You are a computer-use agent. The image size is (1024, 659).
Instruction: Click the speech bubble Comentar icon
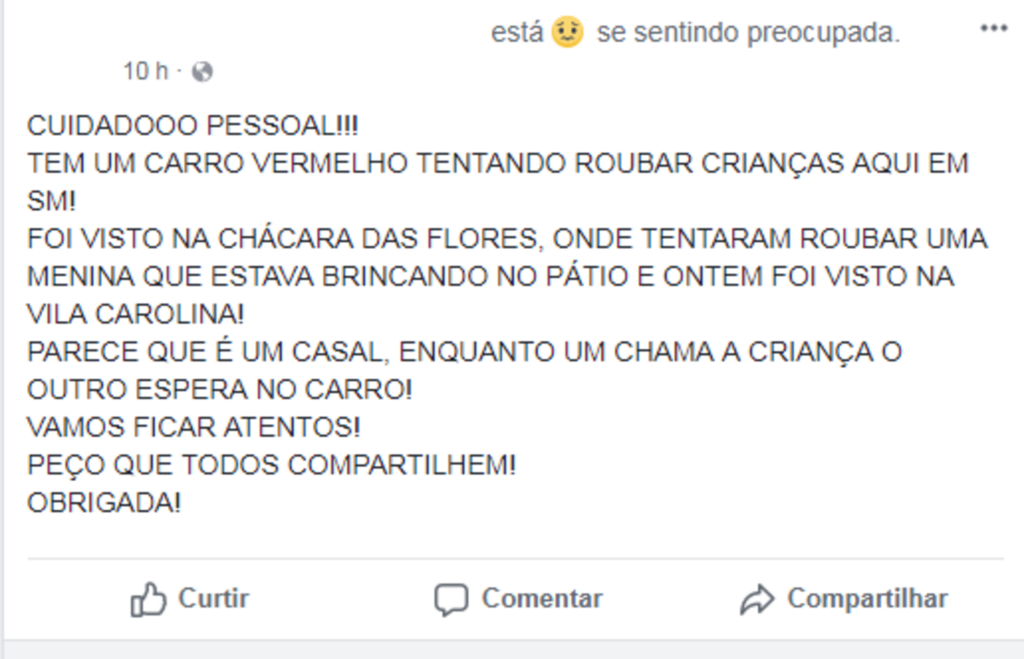point(453,598)
